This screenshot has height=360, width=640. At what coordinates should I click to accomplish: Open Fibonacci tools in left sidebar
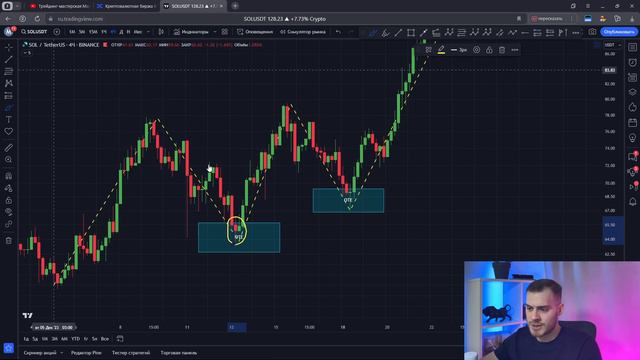coord(9,71)
